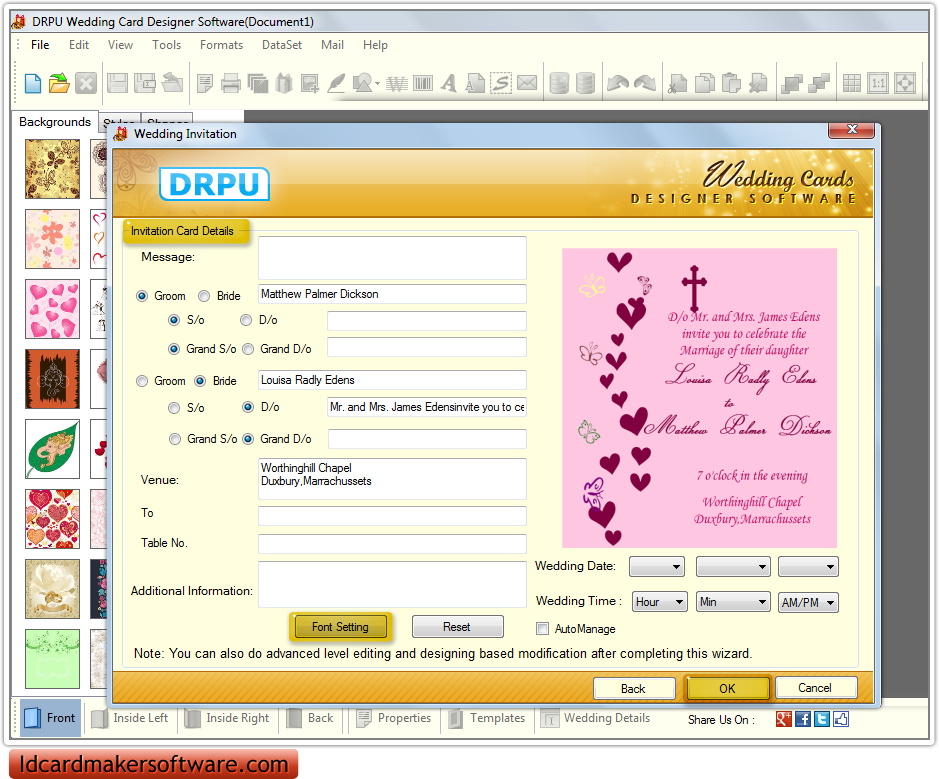Screen dimensions: 939x779
Task: Select Groom radio beside Louisa Radly Edens
Action: pyautogui.click(x=142, y=381)
